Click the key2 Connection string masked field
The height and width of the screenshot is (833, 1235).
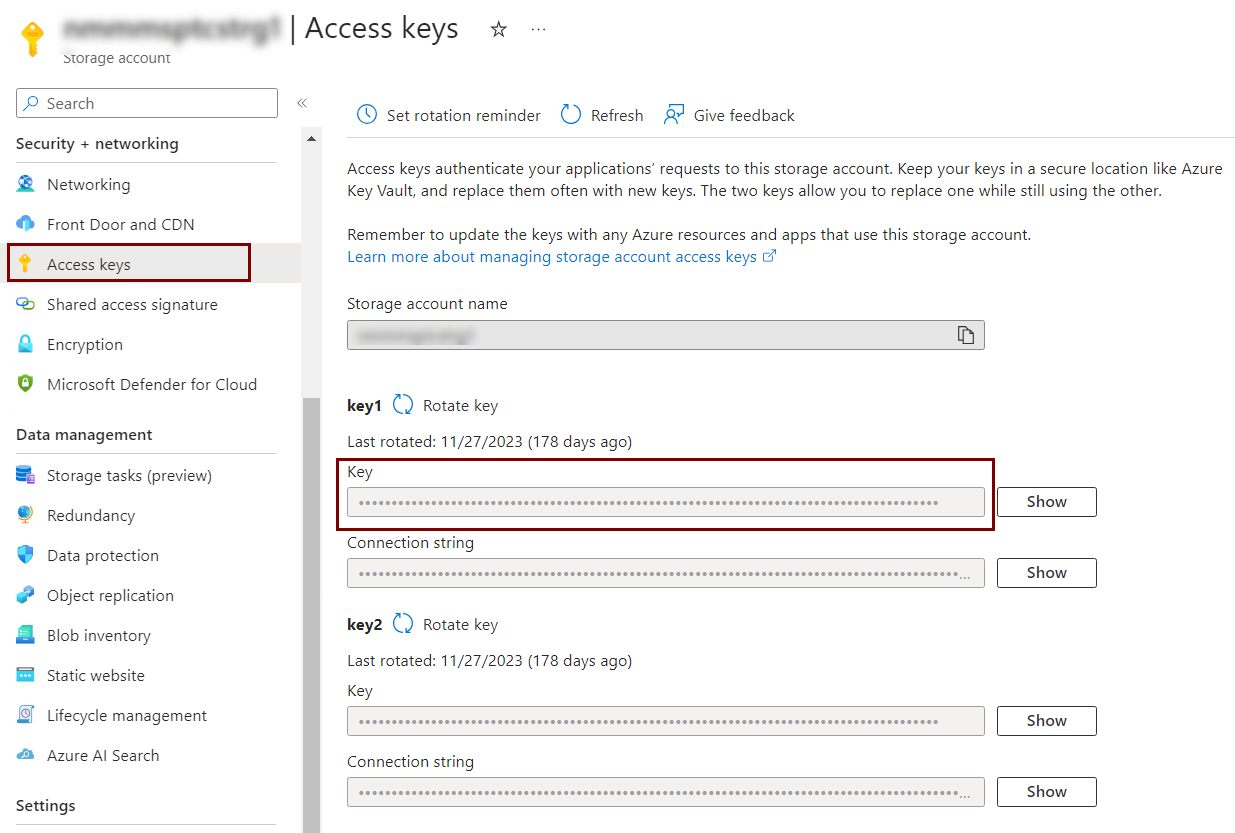(666, 792)
